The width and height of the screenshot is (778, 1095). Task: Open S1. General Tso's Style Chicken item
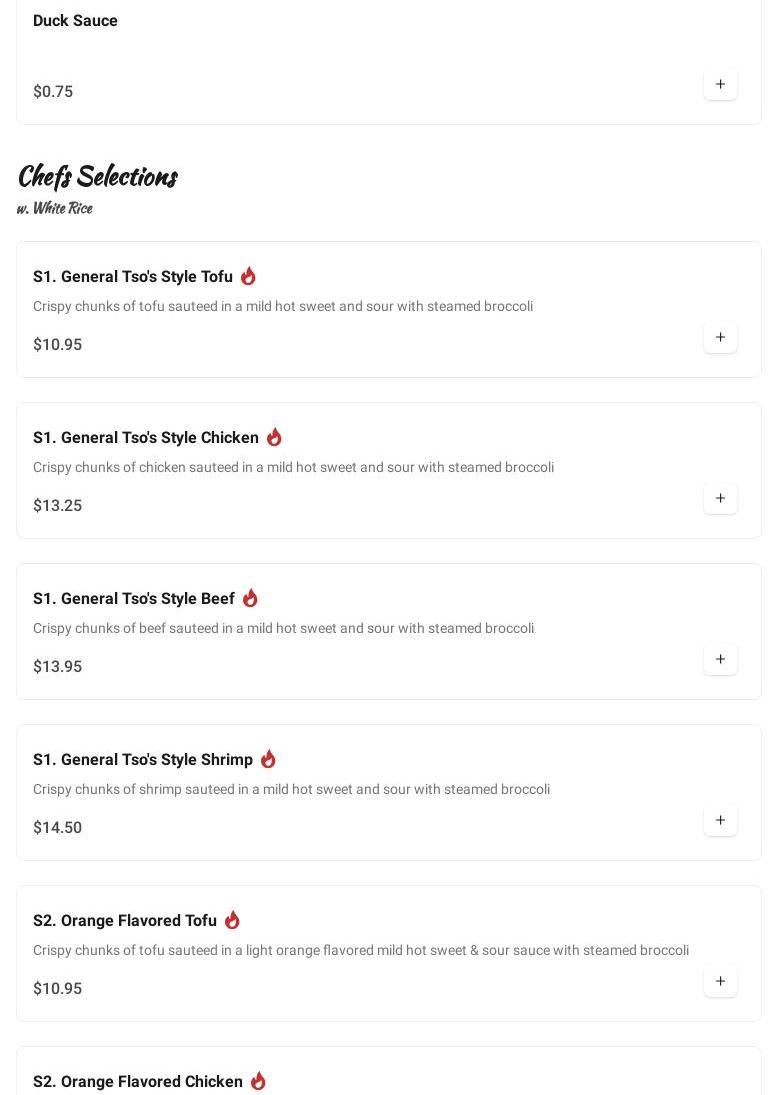tap(146, 438)
